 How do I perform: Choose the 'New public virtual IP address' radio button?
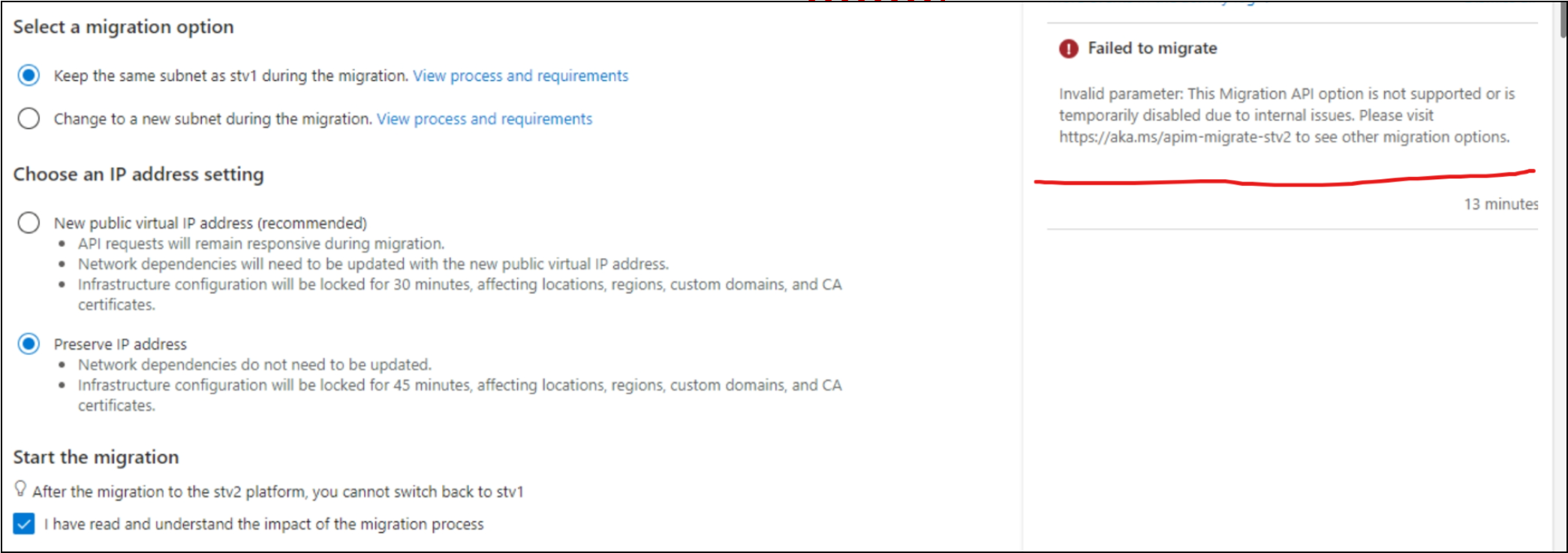tap(29, 223)
